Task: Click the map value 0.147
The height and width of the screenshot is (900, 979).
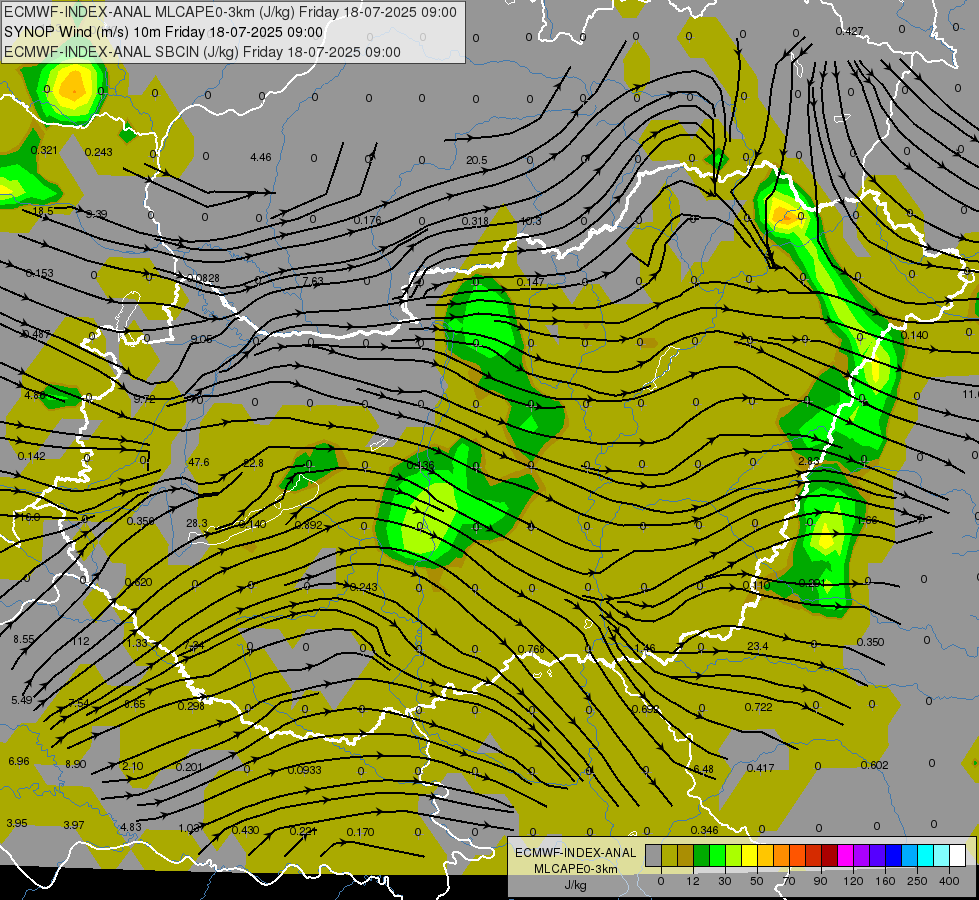Action: click(x=530, y=282)
